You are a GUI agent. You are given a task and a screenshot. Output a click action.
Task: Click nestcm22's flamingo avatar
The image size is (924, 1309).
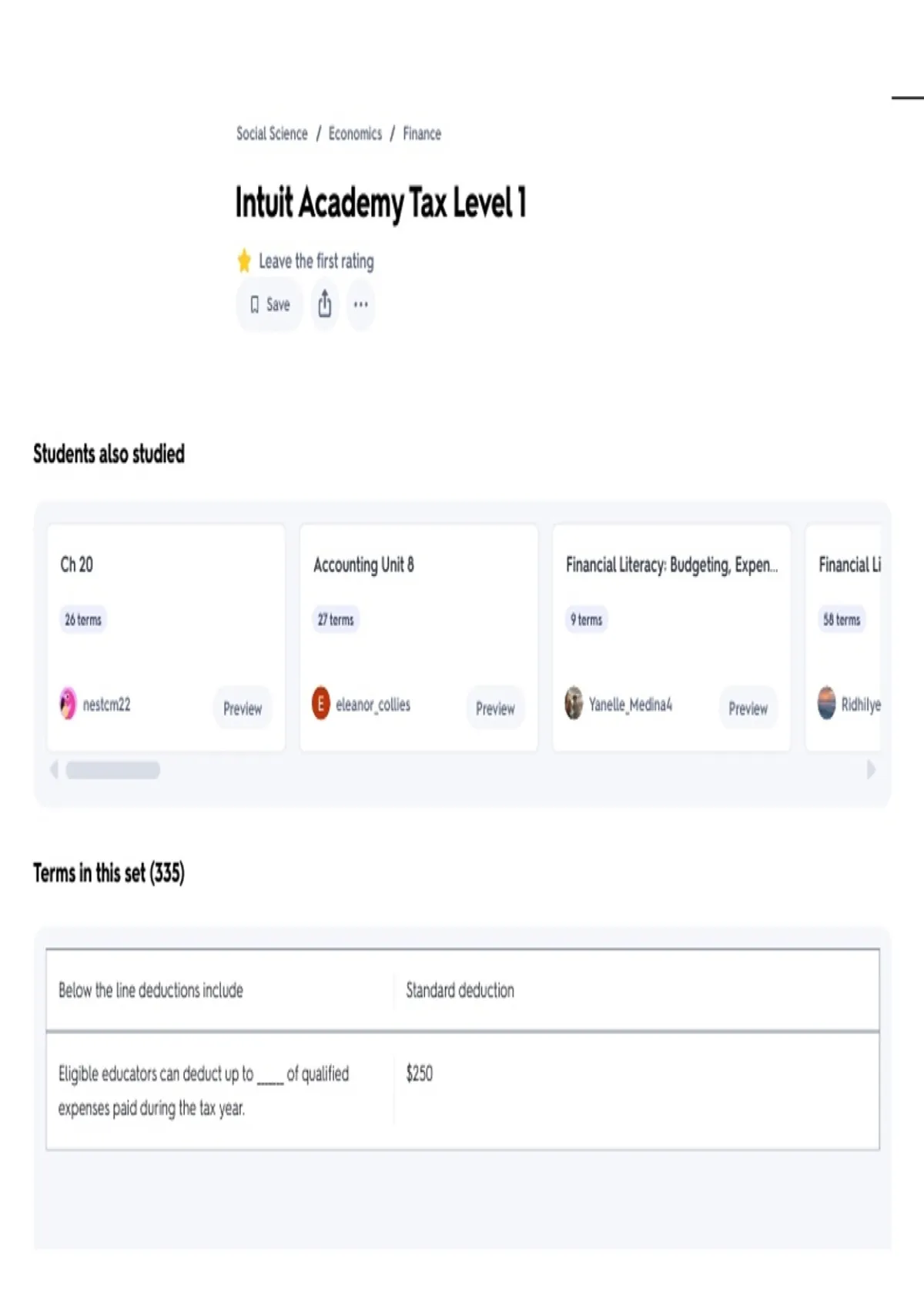[69, 704]
